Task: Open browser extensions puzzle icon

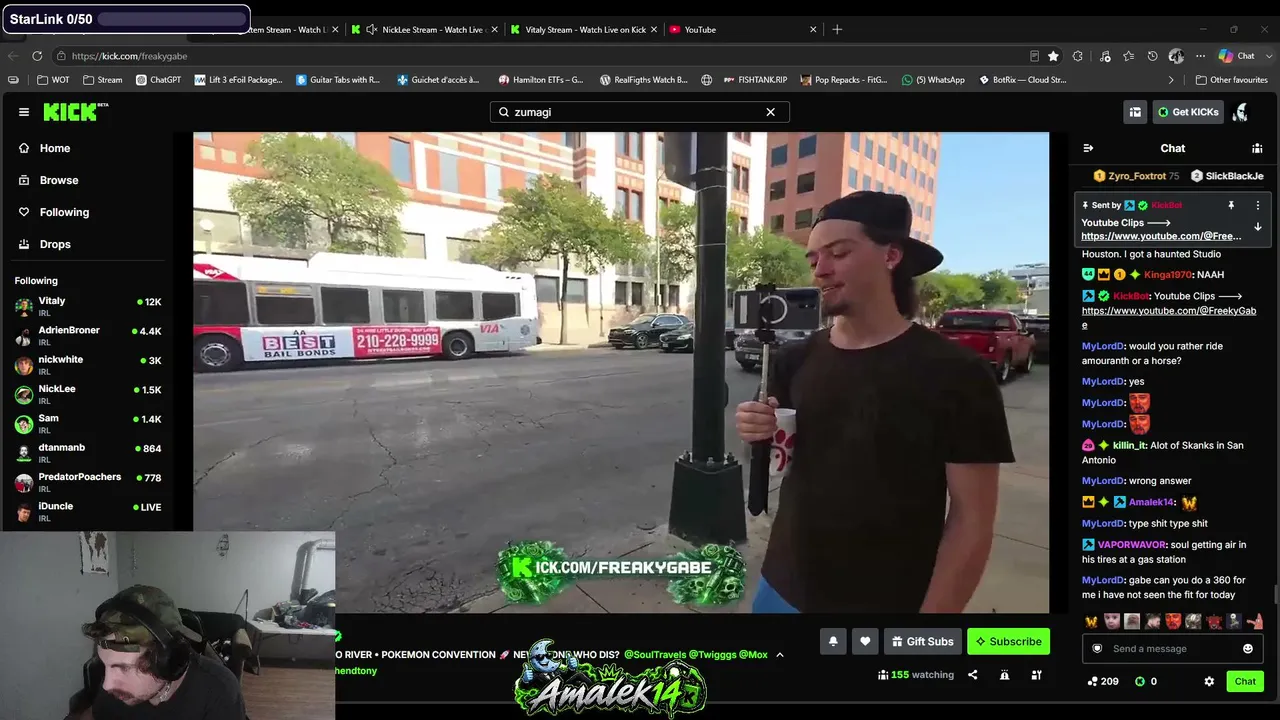Action: [x=1078, y=56]
